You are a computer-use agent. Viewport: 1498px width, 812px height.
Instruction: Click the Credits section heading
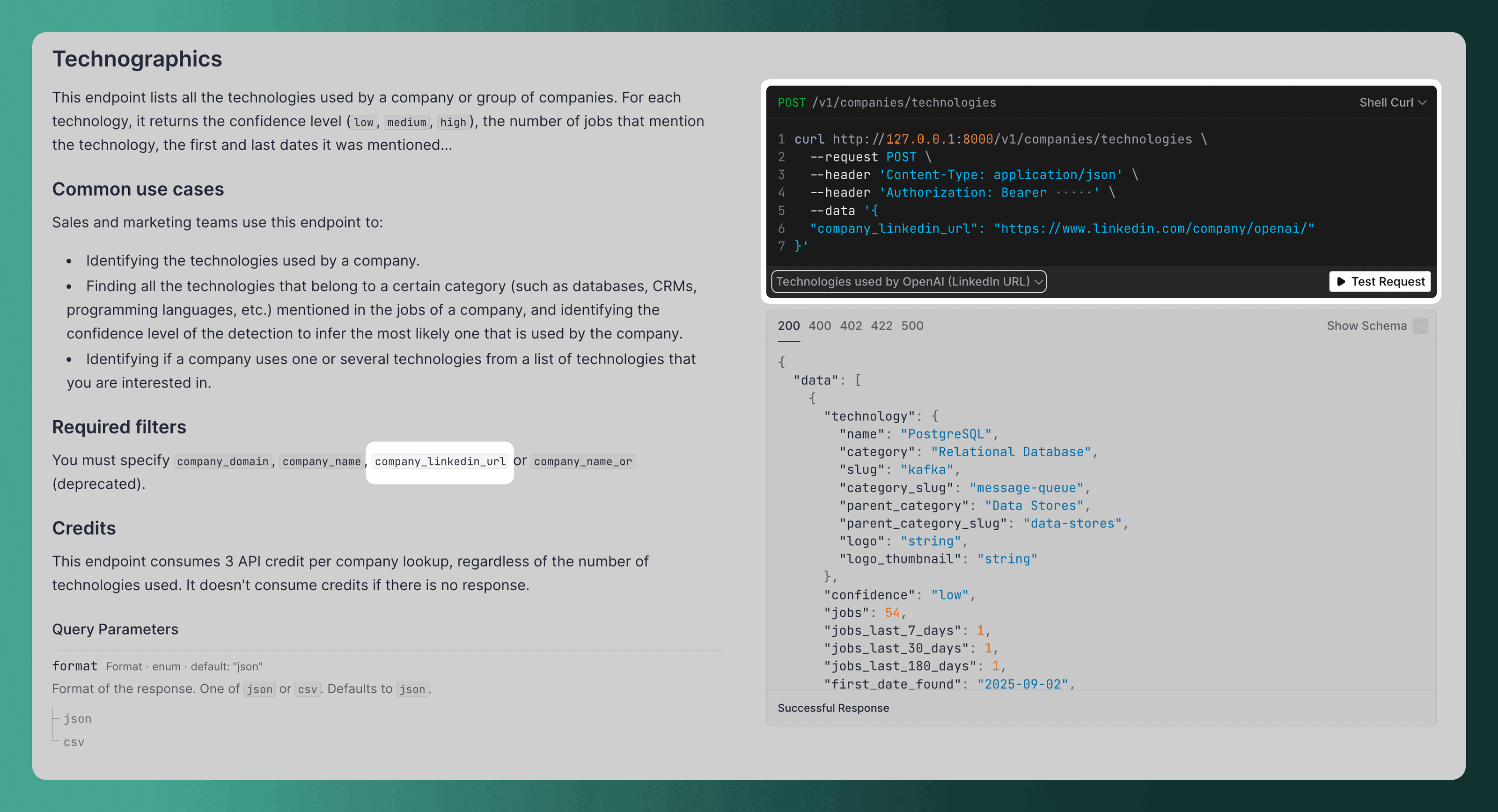[84, 528]
